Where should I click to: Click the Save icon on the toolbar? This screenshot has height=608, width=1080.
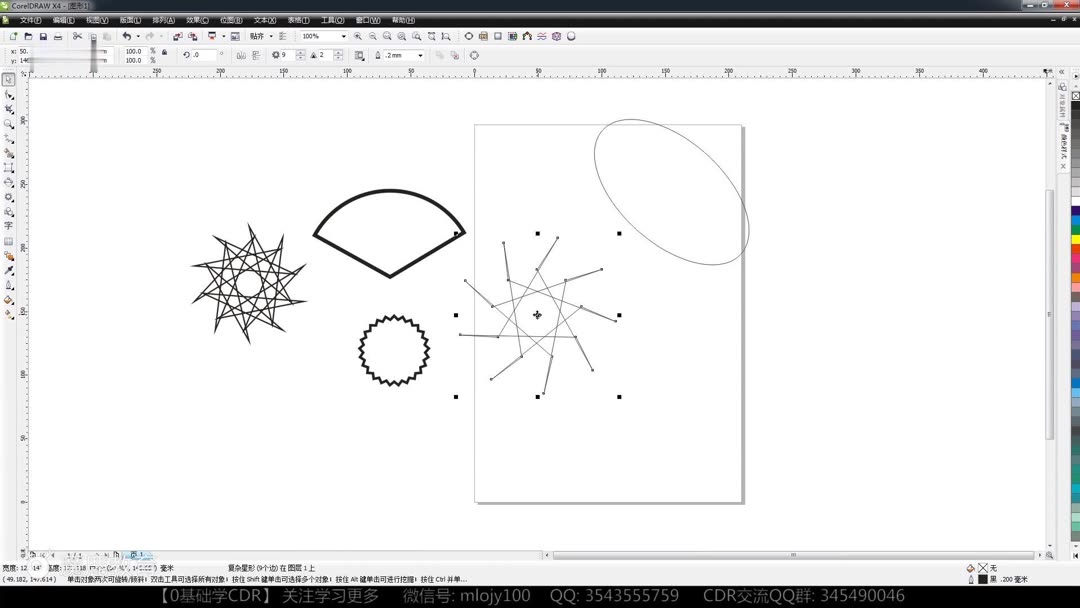(44, 36)
